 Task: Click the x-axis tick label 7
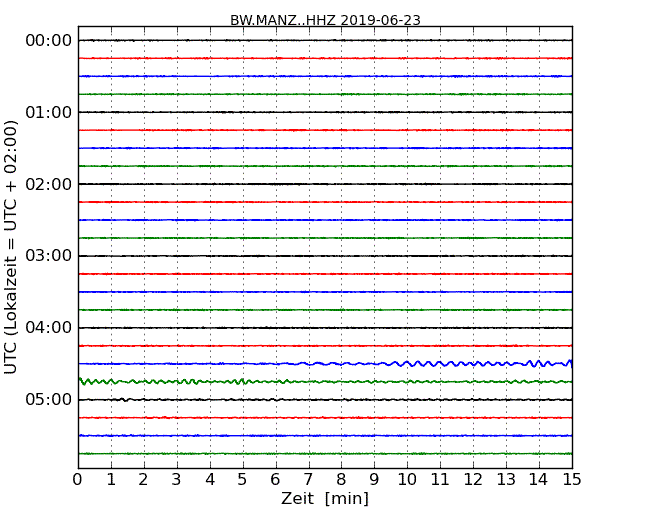click(x=308, y=480)
